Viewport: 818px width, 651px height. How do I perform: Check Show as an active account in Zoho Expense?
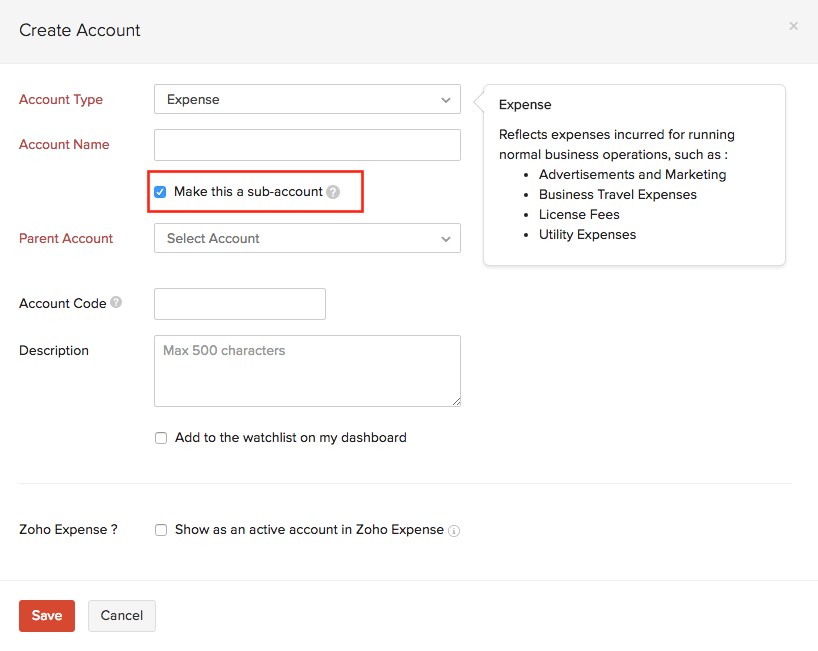click(x=161, y=530)
